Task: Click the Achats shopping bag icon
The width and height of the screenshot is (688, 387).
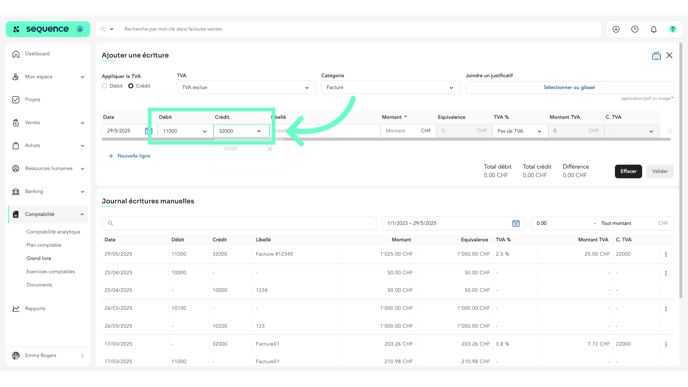Action: [x=16, y=146]
